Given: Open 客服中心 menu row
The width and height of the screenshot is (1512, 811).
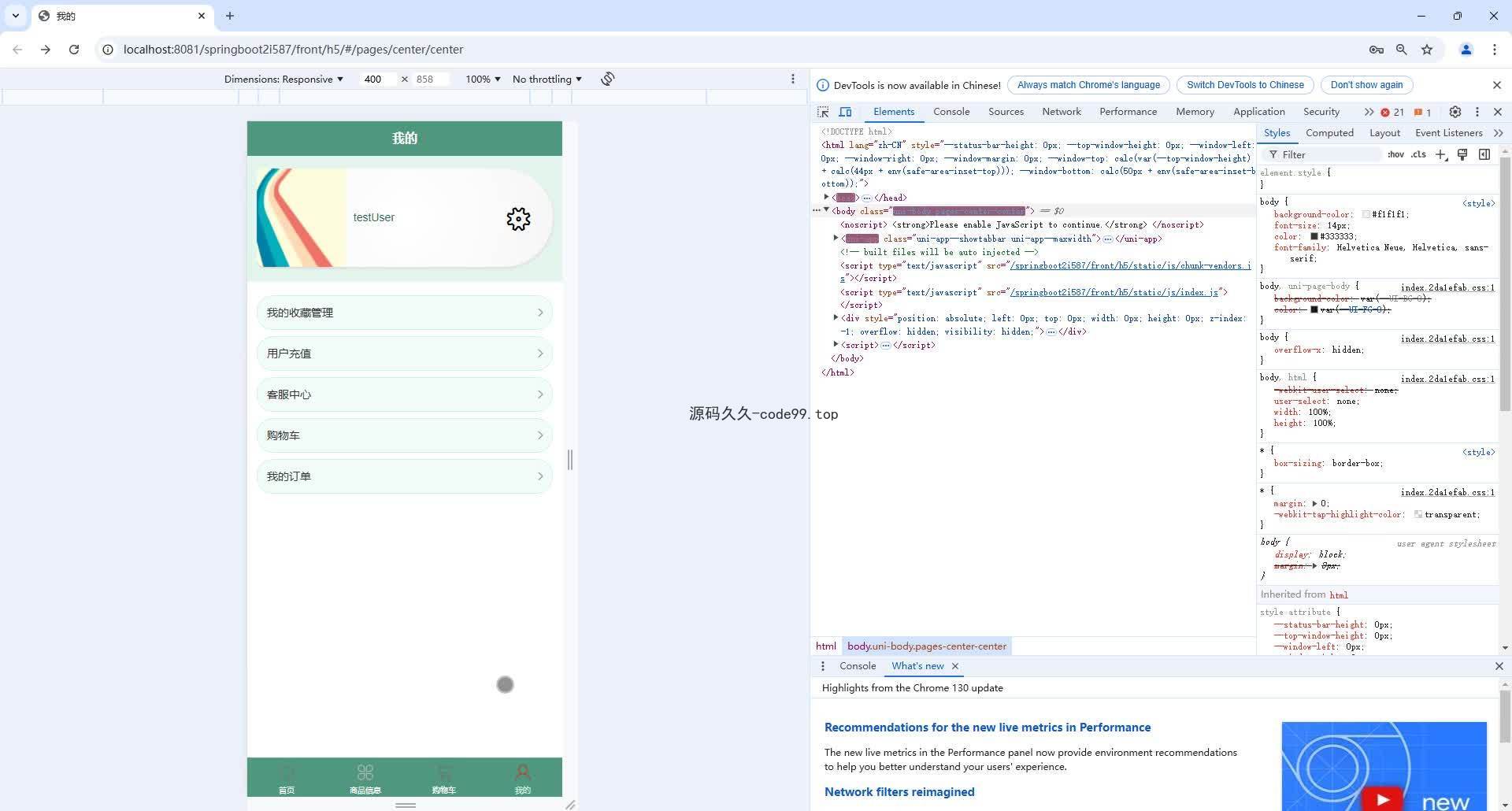Looking at the screenshot, I should pos(405,394).
